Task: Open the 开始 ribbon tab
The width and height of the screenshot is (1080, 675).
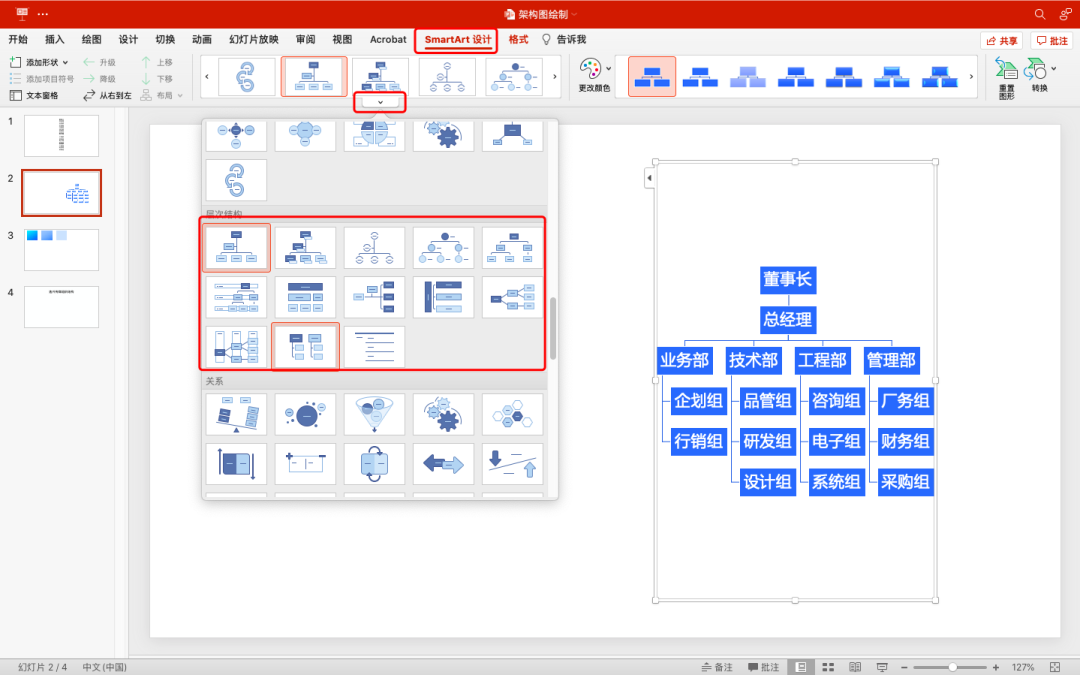Action: click(18, 39)
